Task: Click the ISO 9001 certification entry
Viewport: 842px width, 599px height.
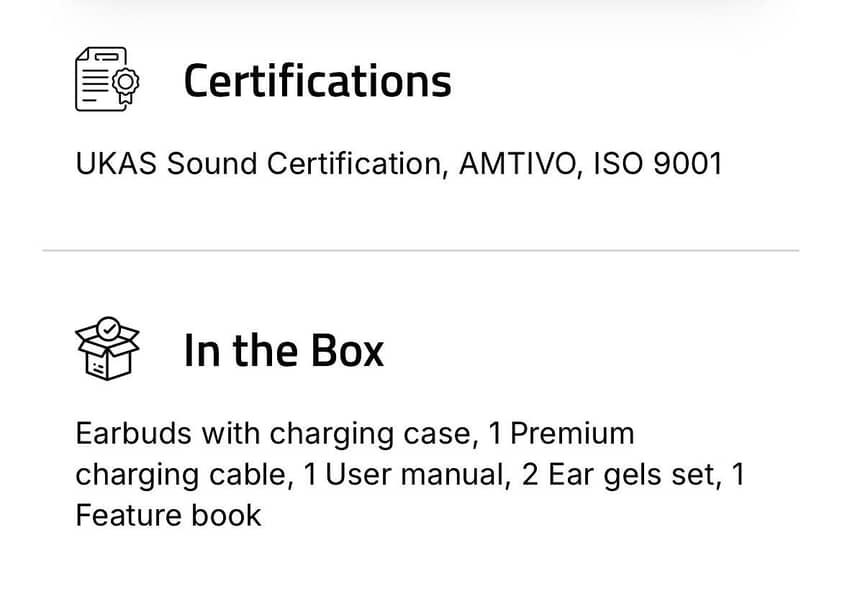Action: click(x=657, y=163)
